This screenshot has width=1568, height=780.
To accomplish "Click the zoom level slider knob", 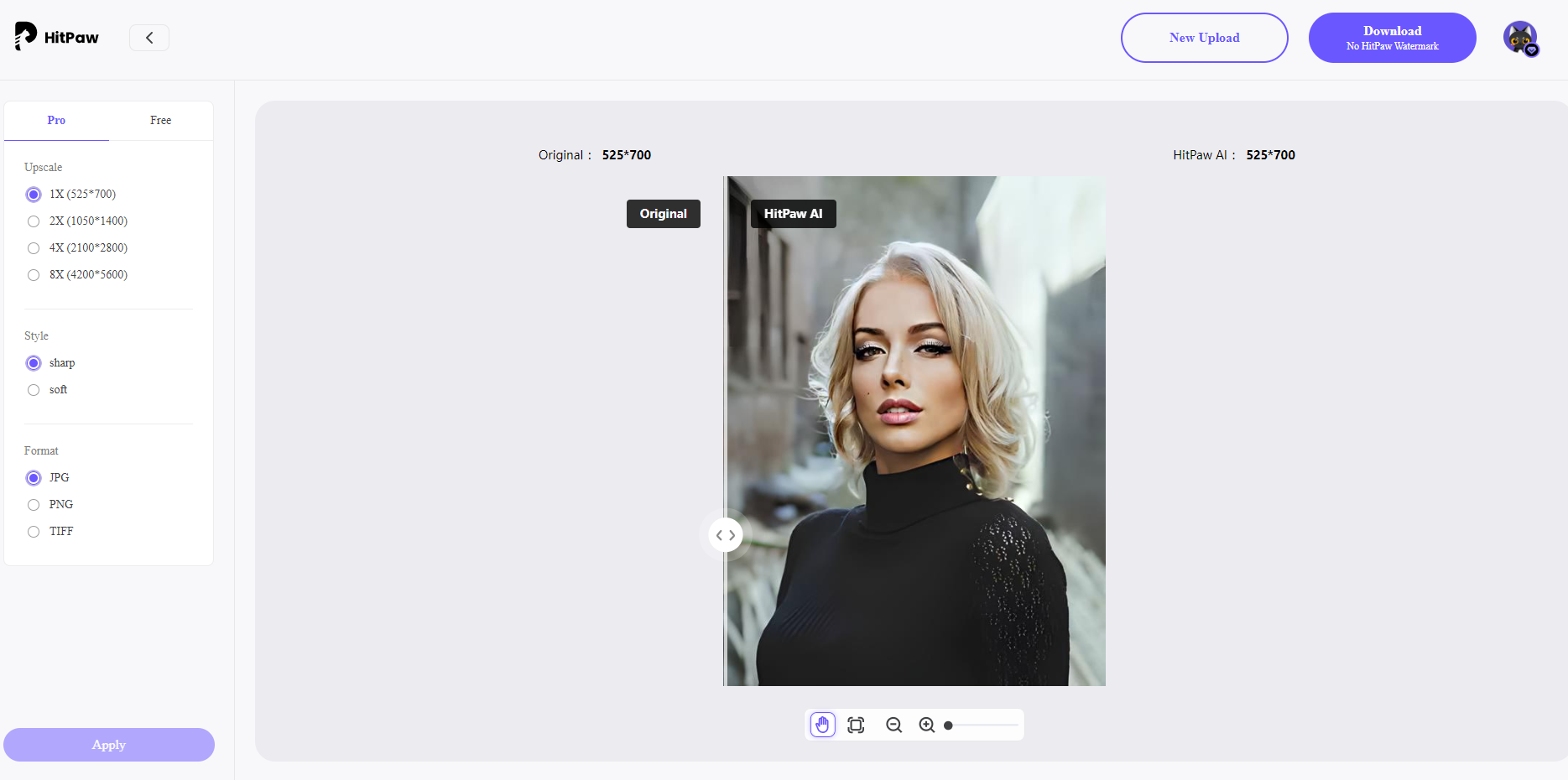I will pyautogui.click(x=948, y=725).
